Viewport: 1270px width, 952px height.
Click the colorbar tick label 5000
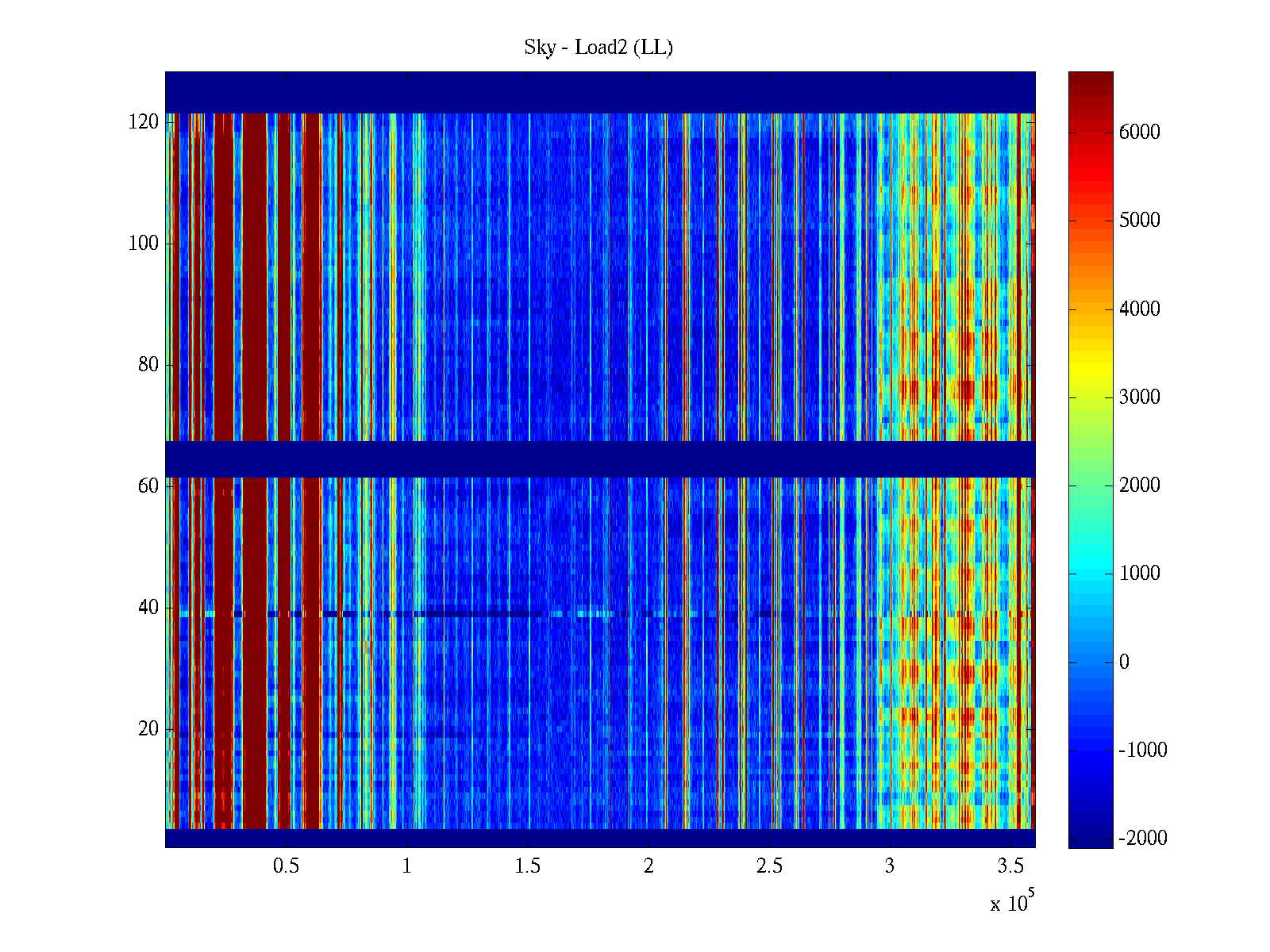[1139, 221]
